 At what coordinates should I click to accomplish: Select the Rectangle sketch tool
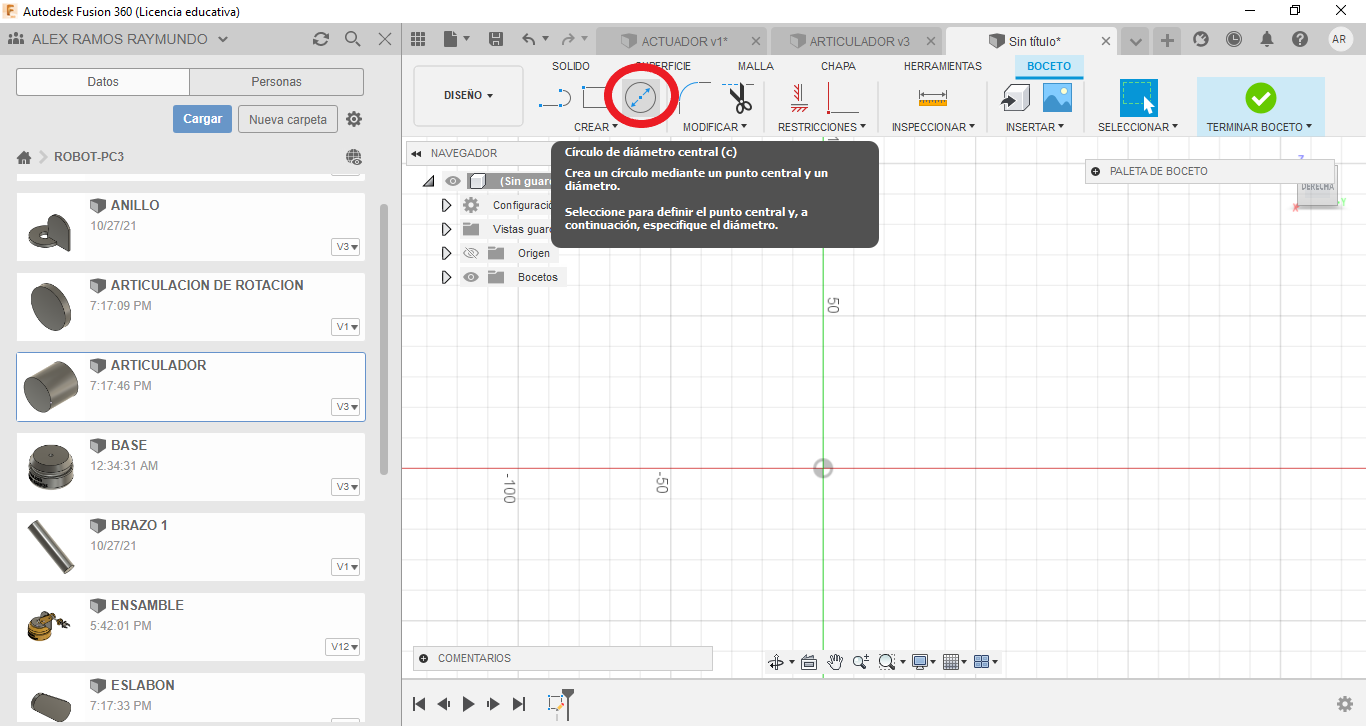[x=595, y=98]
